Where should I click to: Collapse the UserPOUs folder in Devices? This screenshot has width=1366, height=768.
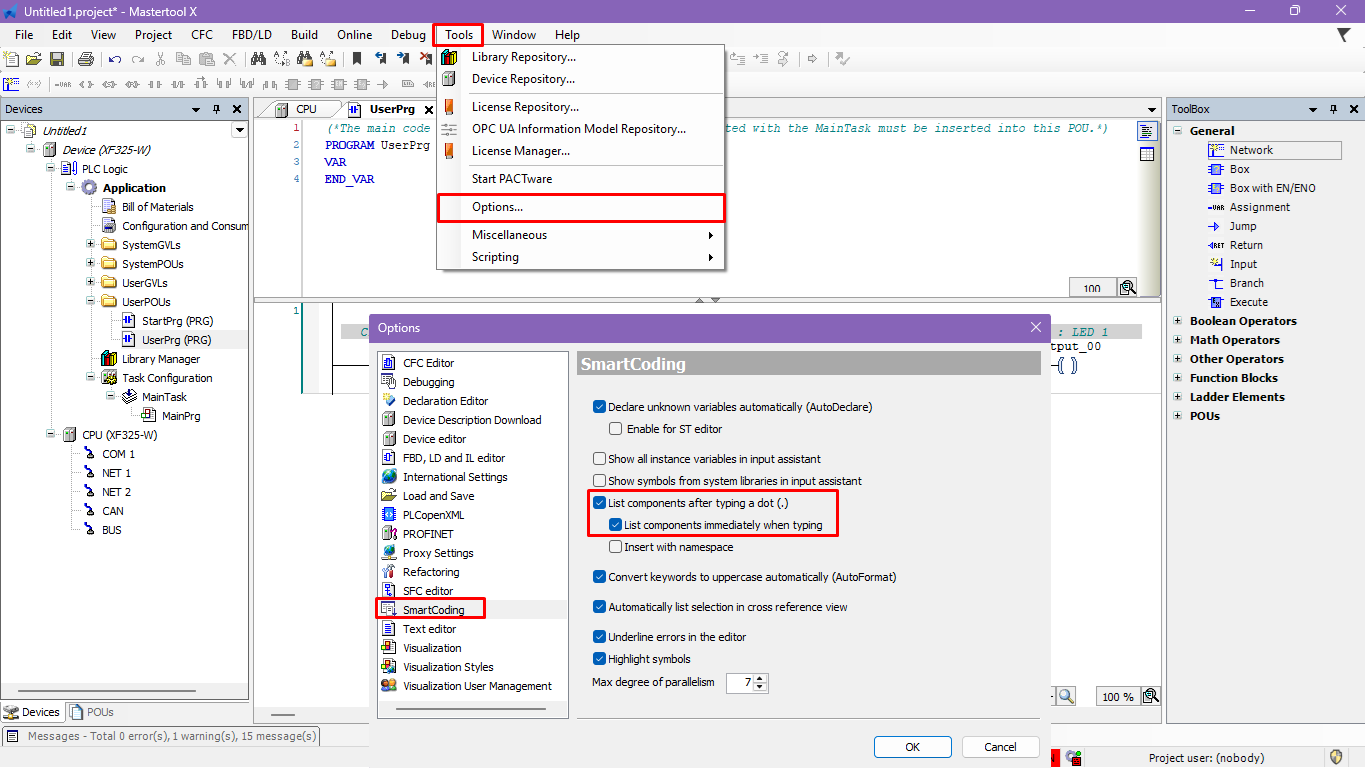[91, 302]
